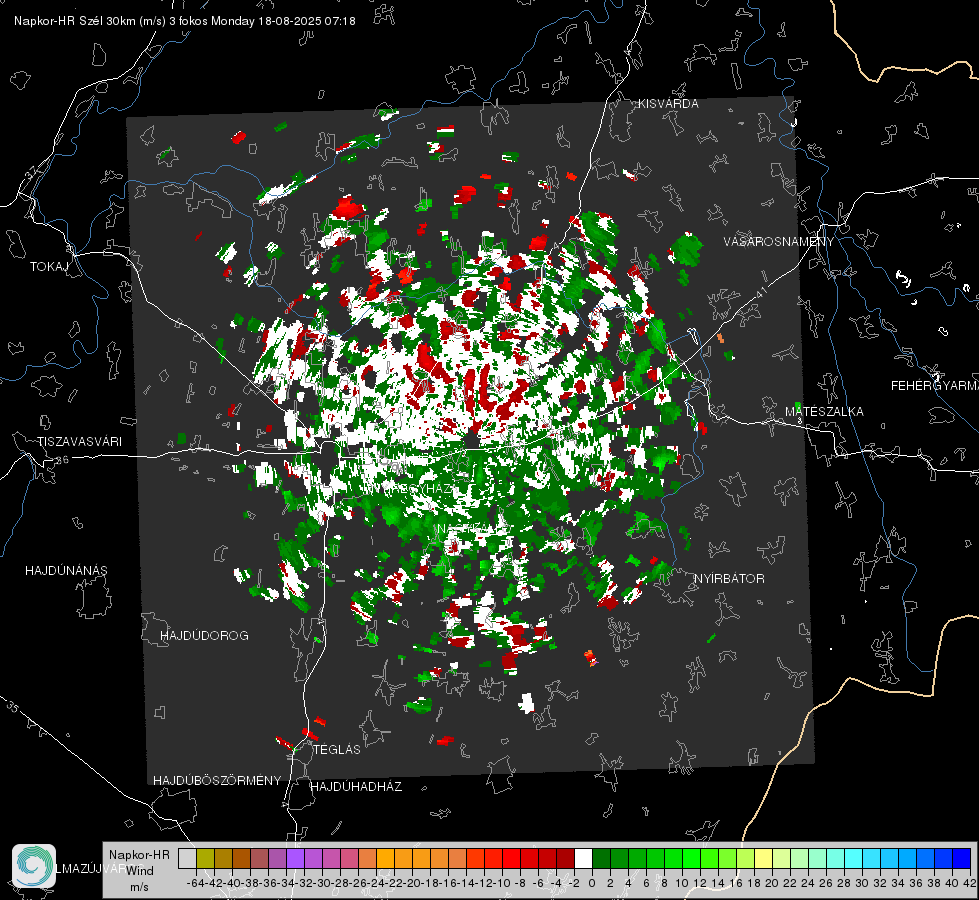This screenshot has height=900, width=979.
Task: Click the legend value "-64"
Action: (196, 883)
